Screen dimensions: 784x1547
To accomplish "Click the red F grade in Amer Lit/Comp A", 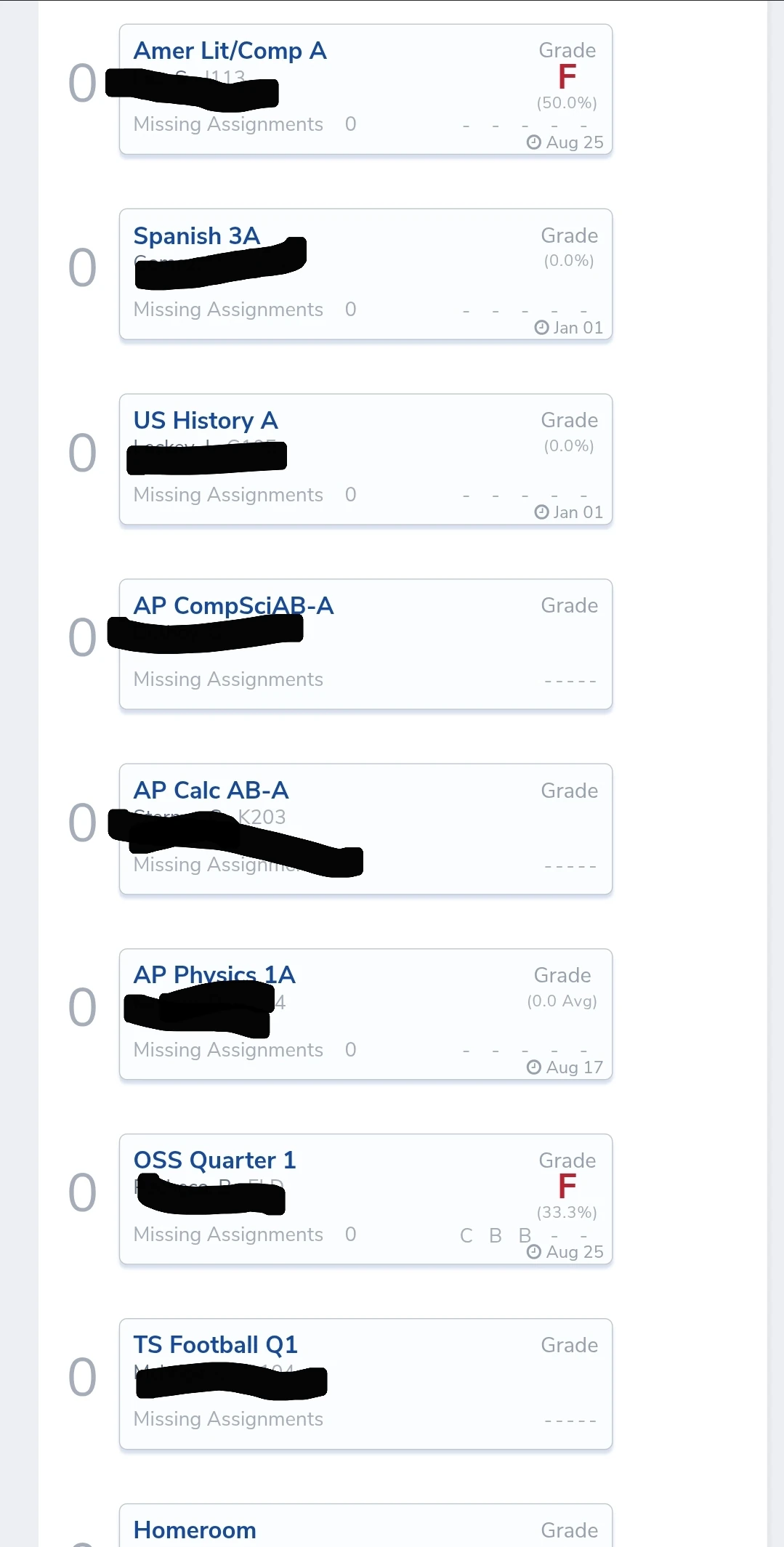I will (567, 77).
